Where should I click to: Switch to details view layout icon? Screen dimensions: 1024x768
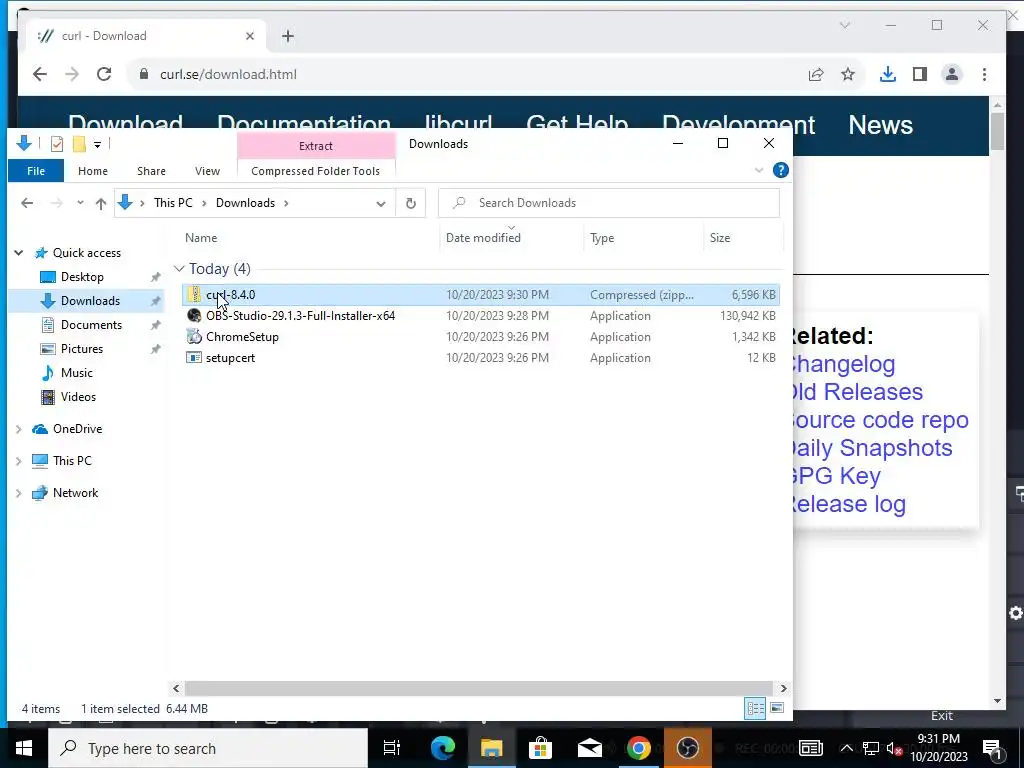pyautogui.click(x=756, y=709)
